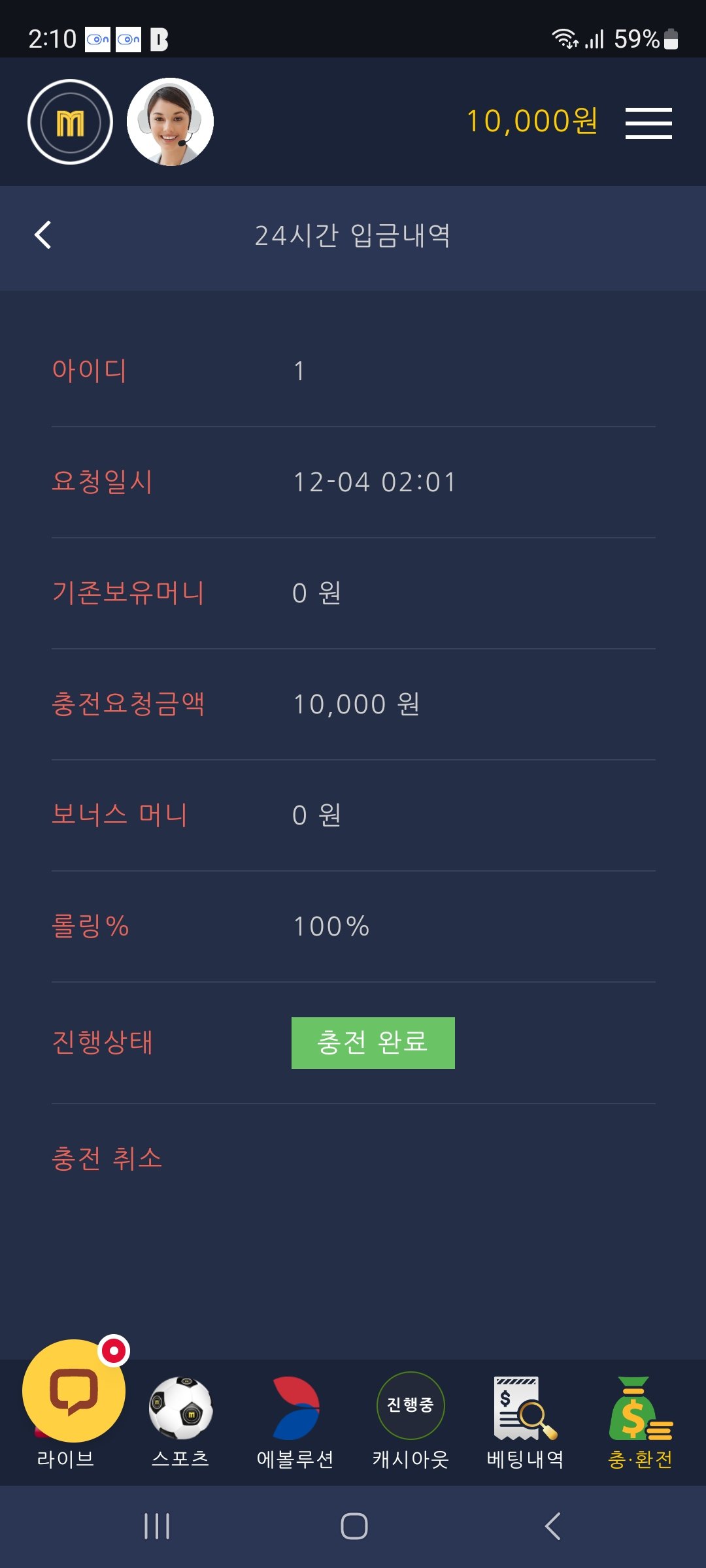The width and height of the screenshot is (706, 1568).
Task: Open the 스포츠 soccer ball tab
Action: (180, 1409)
